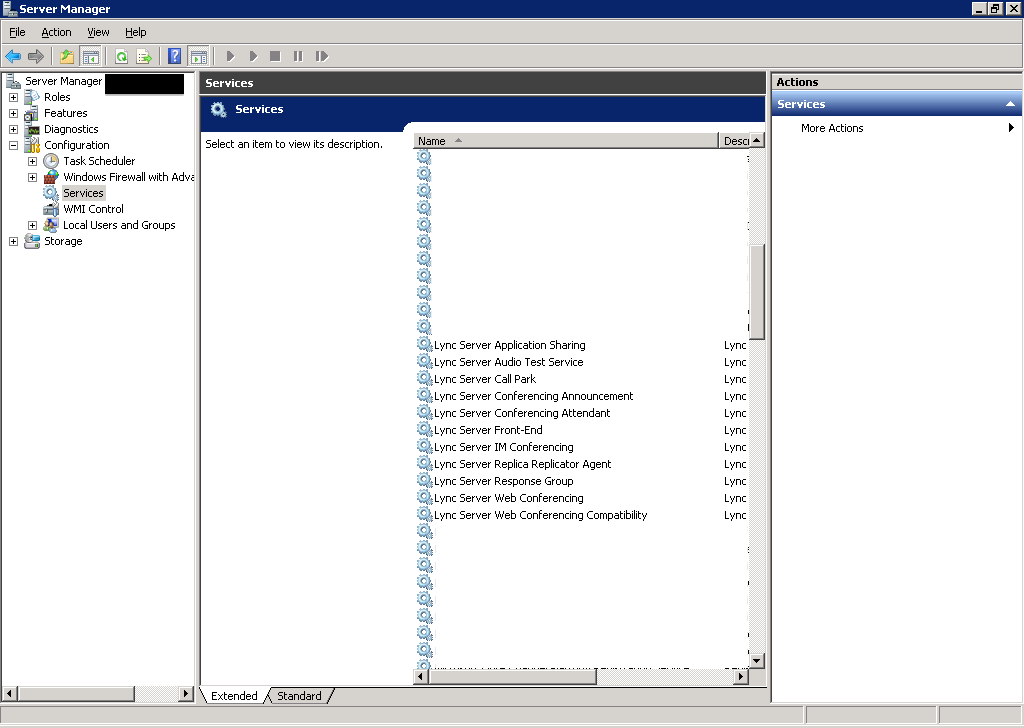The height and width of the screenshot is (728, 1024).
Task: Expand the Task Scheduler node
Action: (x=32, y=161)
